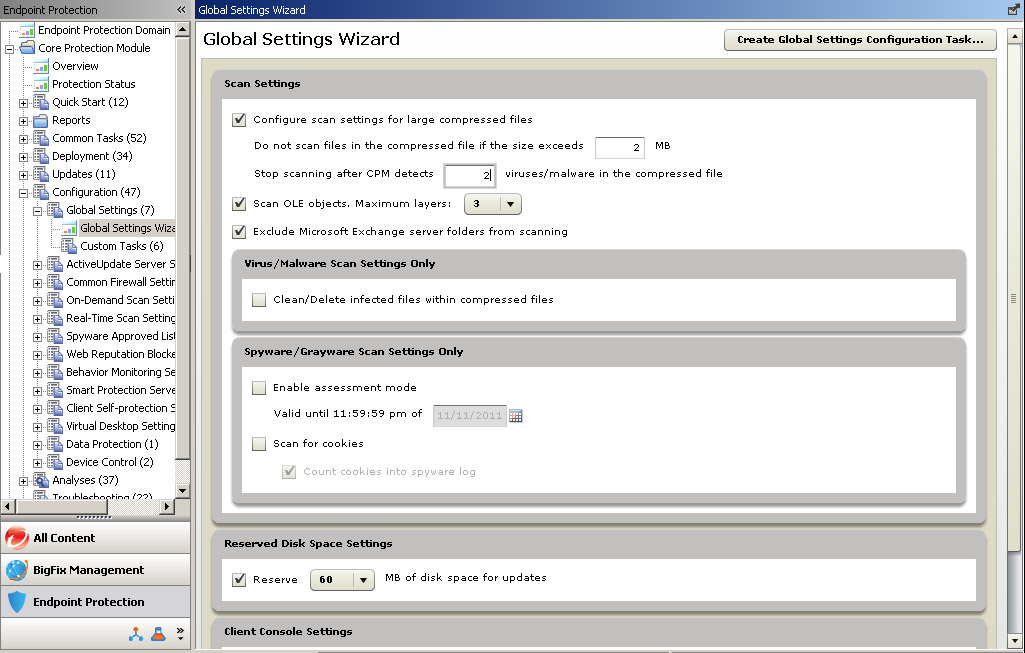Expand the Common Tasks (52) node
The width and height of the screenshot is (1025, 653).
(24, 139)
